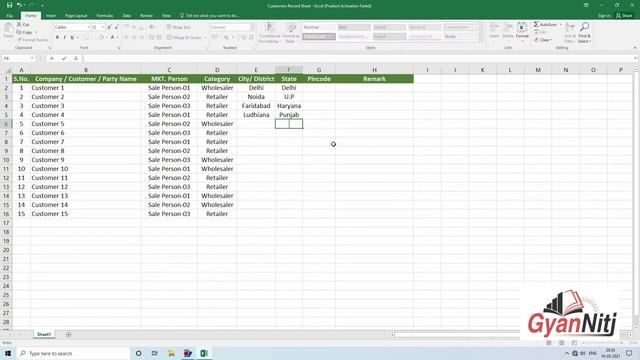The width and height of the screenshot is (640, 360).
Task: Expand the Undo history dropdown
Action: (24, 5)
